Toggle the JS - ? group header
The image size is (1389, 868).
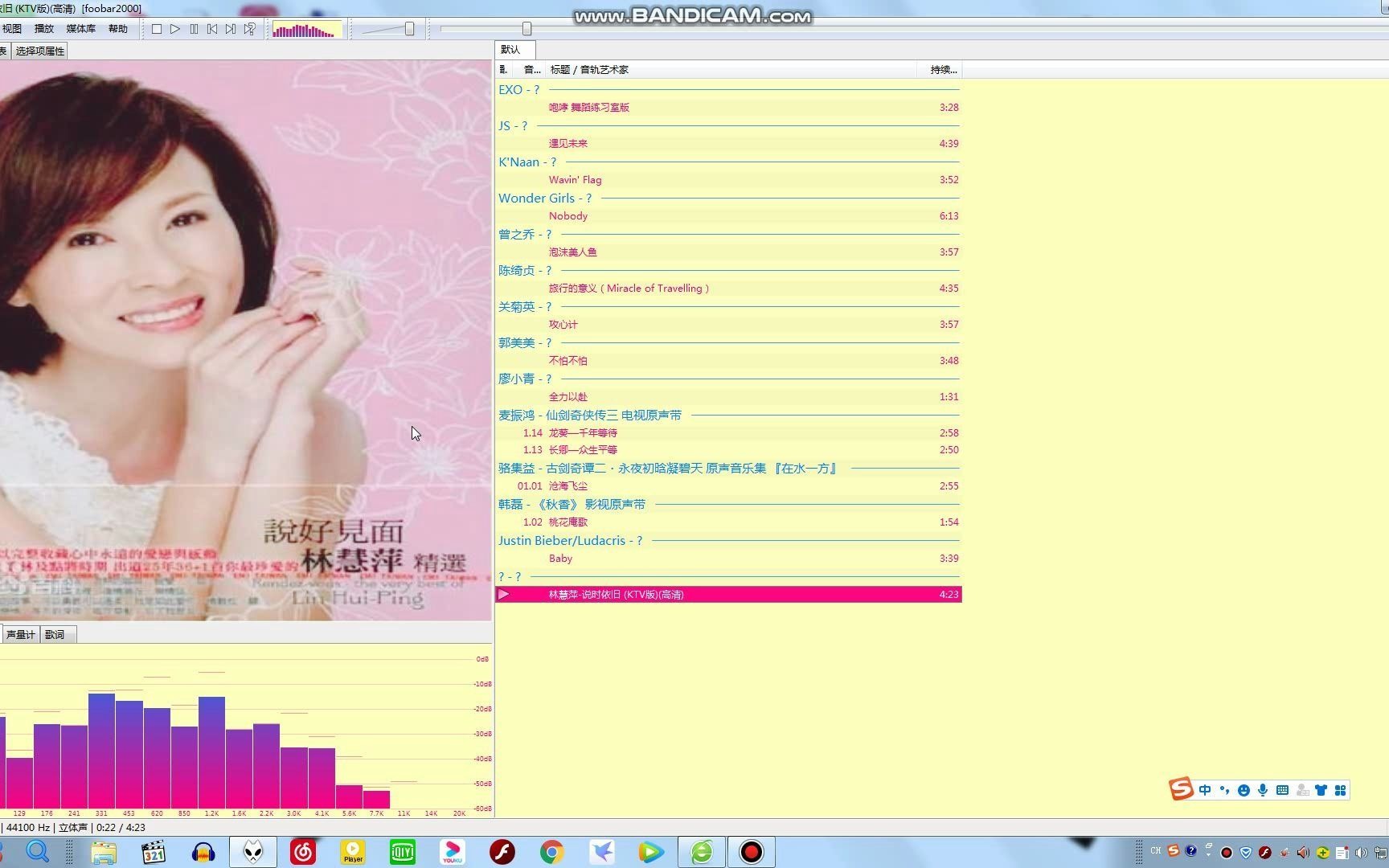point(728,126)
